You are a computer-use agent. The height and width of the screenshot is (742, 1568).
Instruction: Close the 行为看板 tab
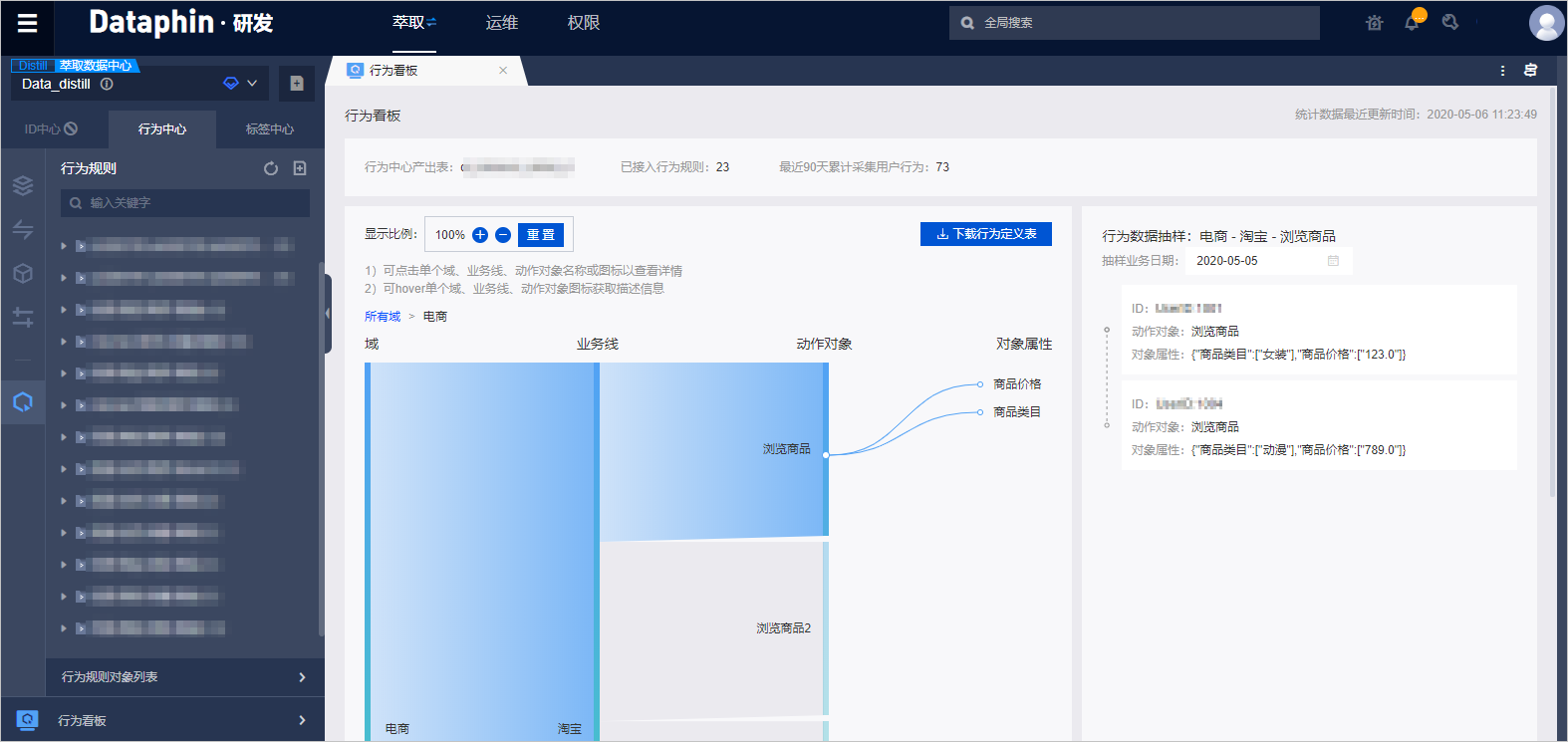point(503,70)
